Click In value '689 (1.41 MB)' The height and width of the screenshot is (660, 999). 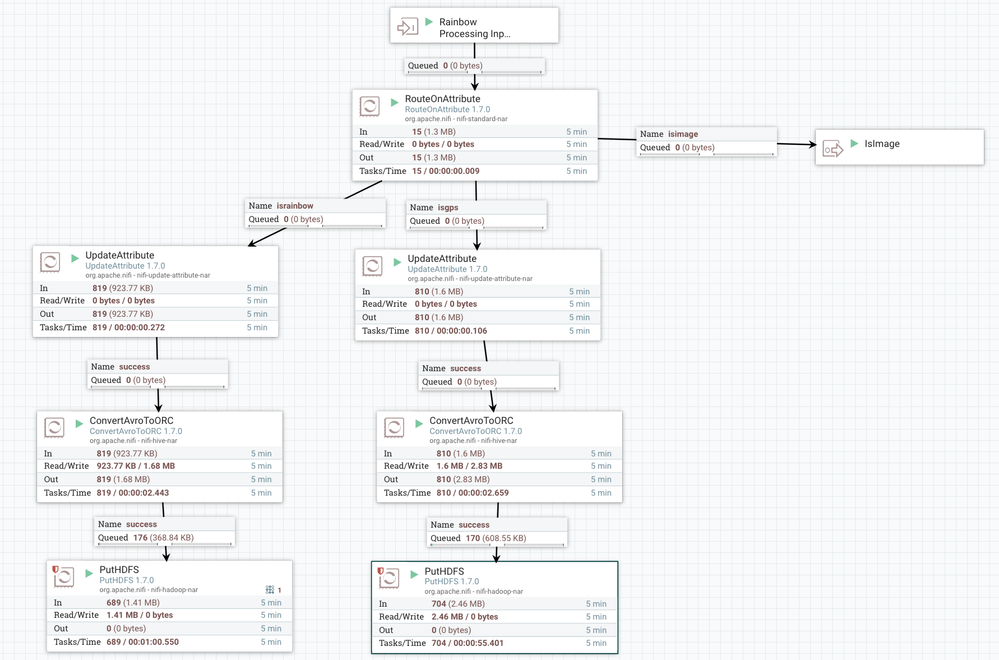point(133,602)
